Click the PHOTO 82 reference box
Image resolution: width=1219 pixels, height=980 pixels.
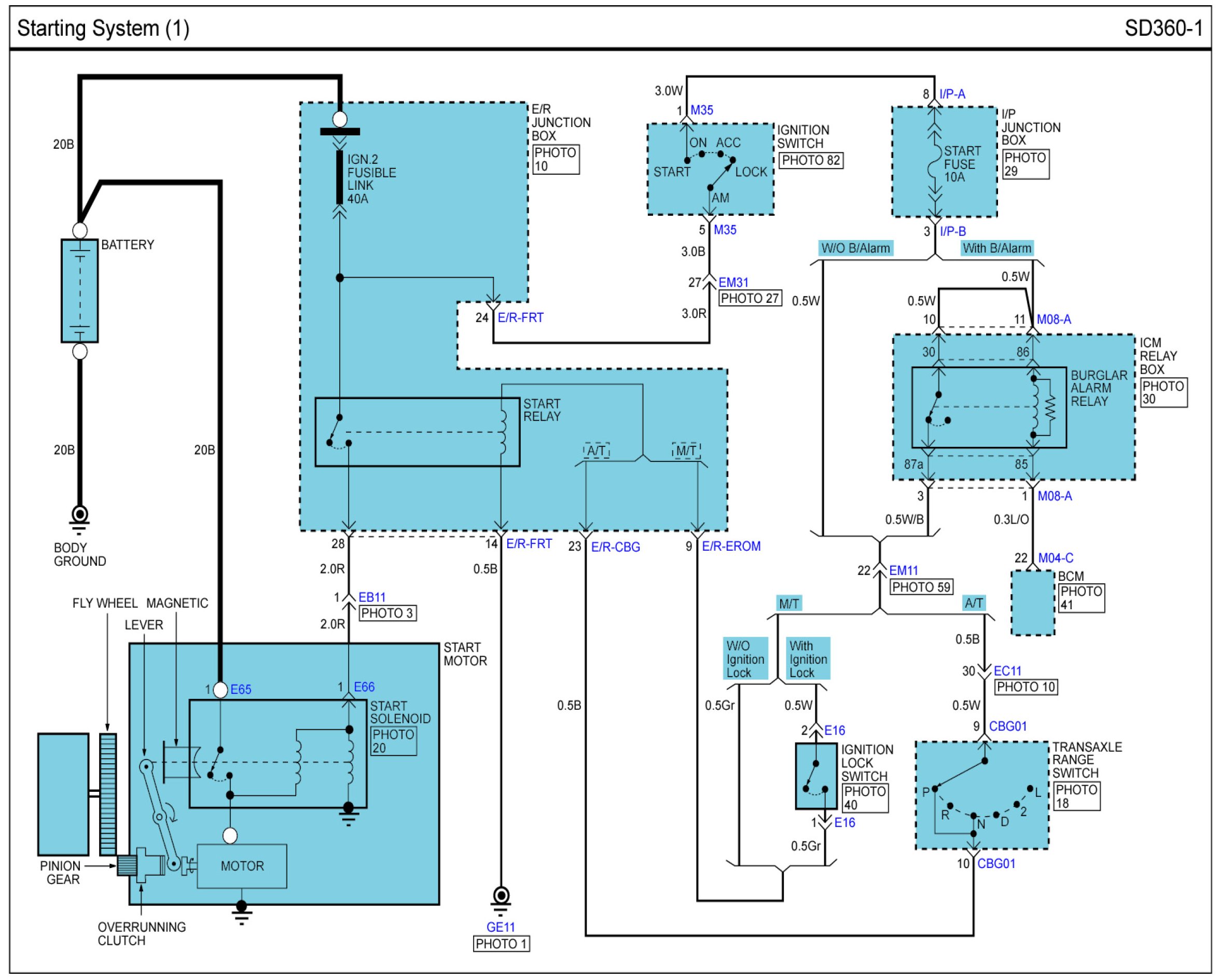811,161
